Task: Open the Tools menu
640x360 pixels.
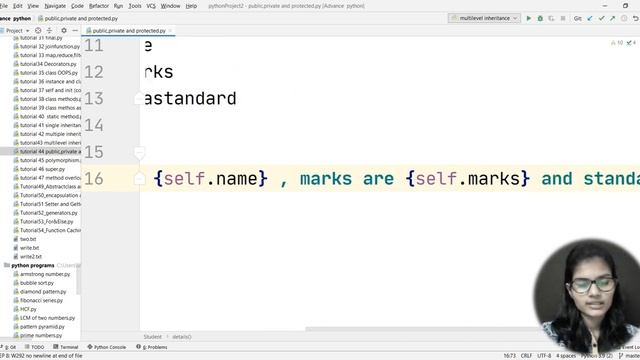Action: coord(135,6)
